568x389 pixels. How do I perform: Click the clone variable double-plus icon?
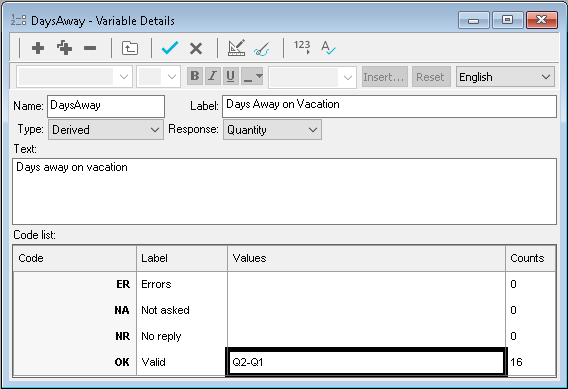(x=64, y=48)
